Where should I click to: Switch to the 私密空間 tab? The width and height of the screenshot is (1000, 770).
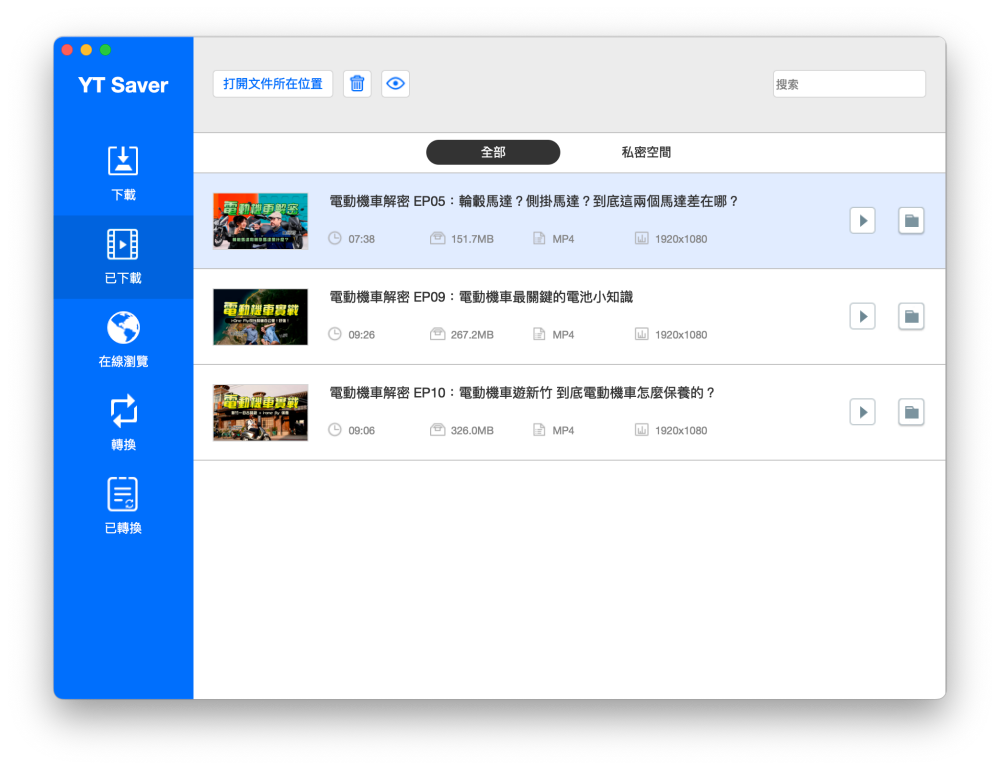[x=646, y=152]
